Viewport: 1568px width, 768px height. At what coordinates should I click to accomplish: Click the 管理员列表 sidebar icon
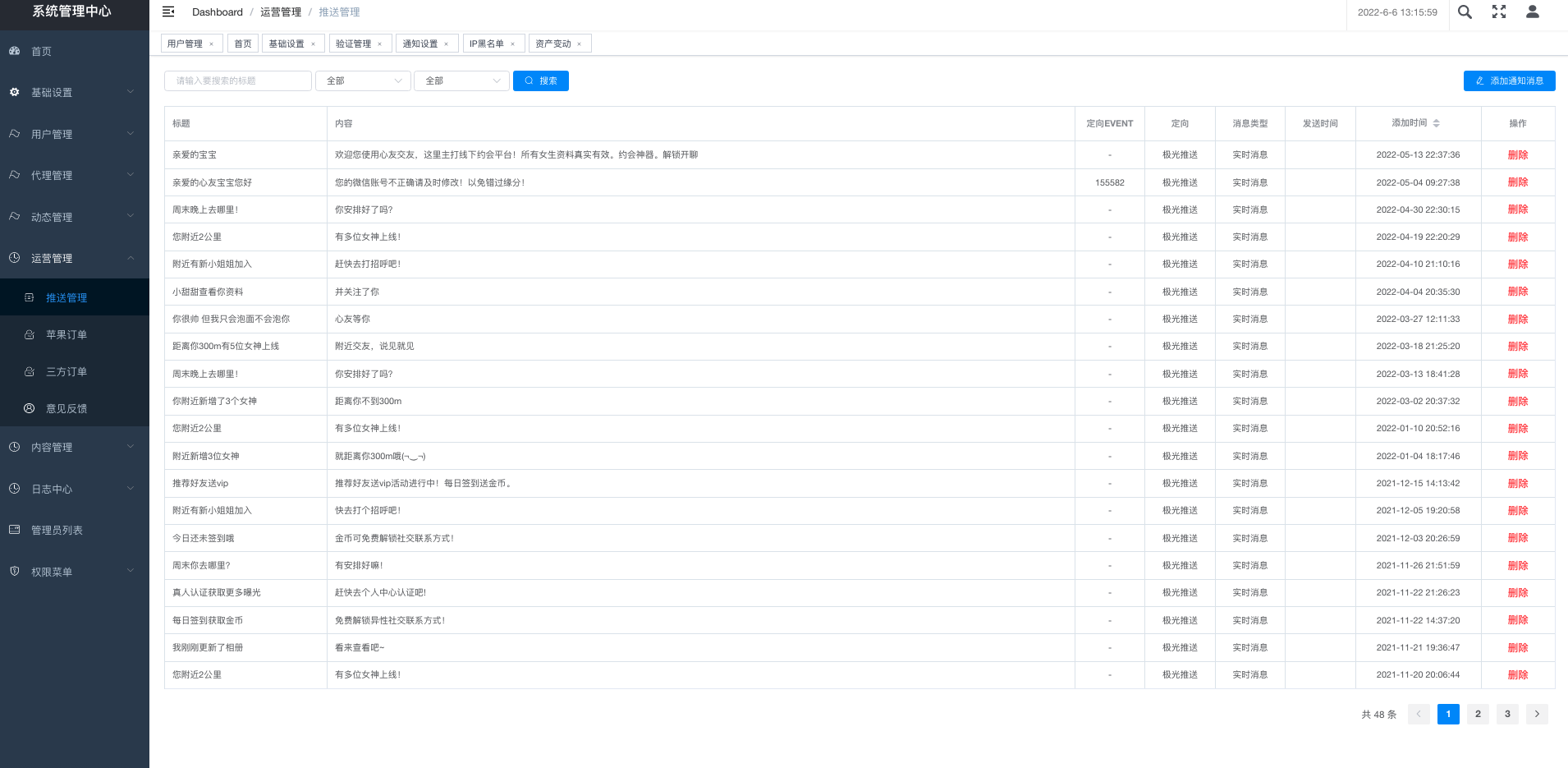coord(15,530)
